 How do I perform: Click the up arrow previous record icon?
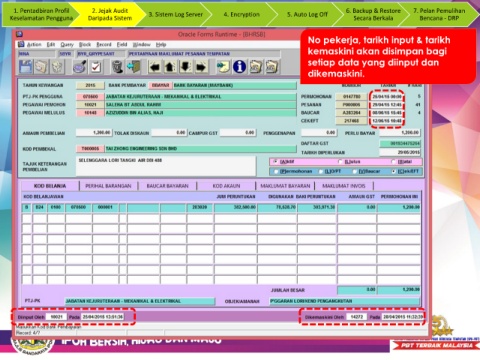click(170, 67)
